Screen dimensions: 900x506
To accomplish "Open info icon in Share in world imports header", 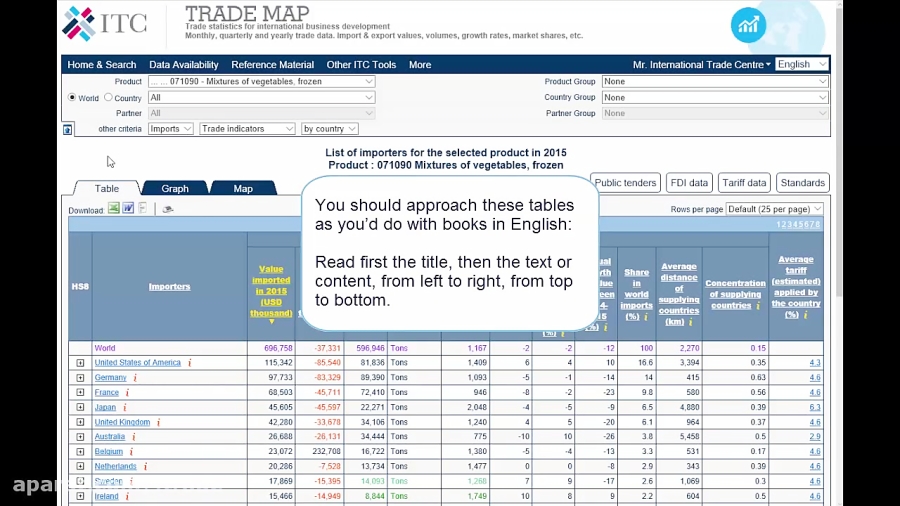I will 646,317.
